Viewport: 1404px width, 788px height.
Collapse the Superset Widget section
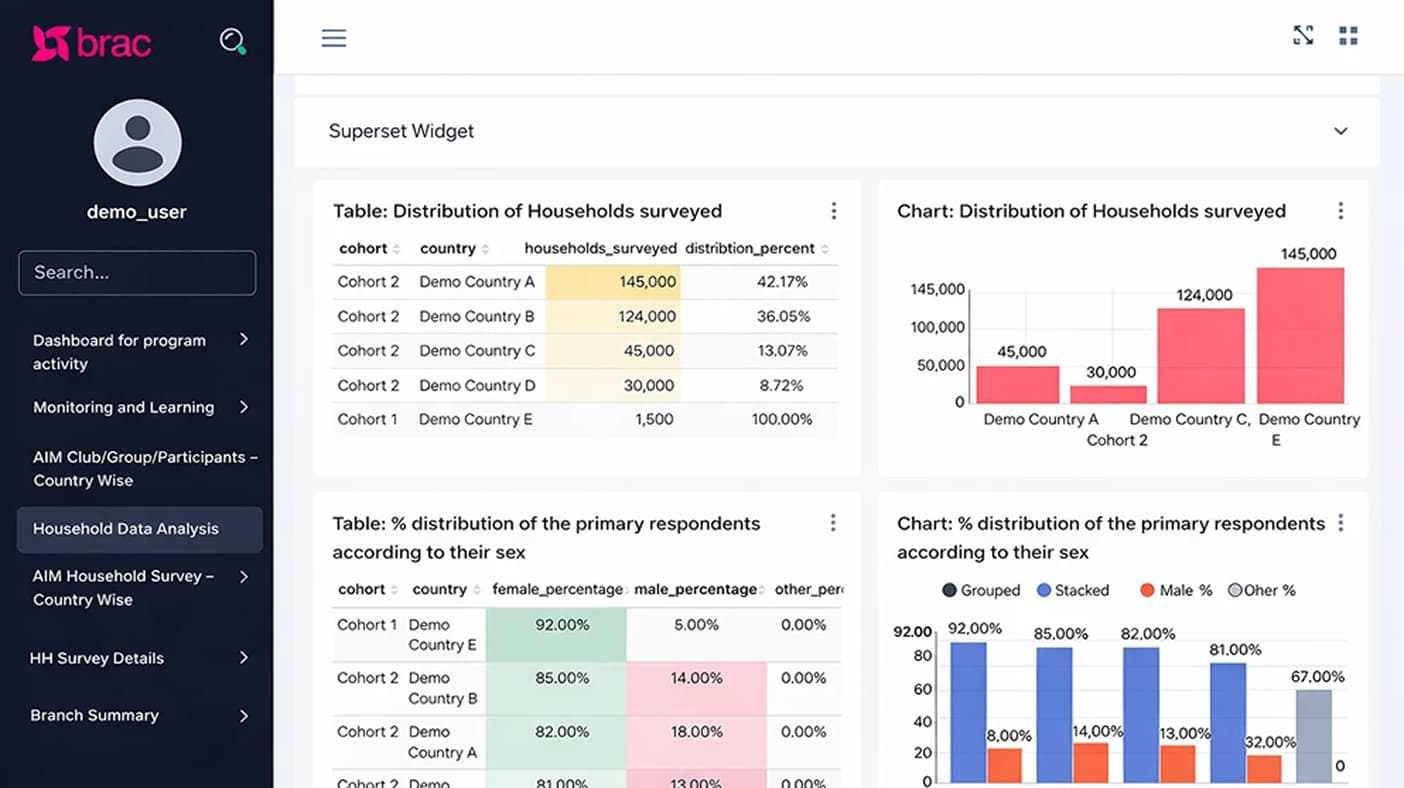tap(1340, 131)
